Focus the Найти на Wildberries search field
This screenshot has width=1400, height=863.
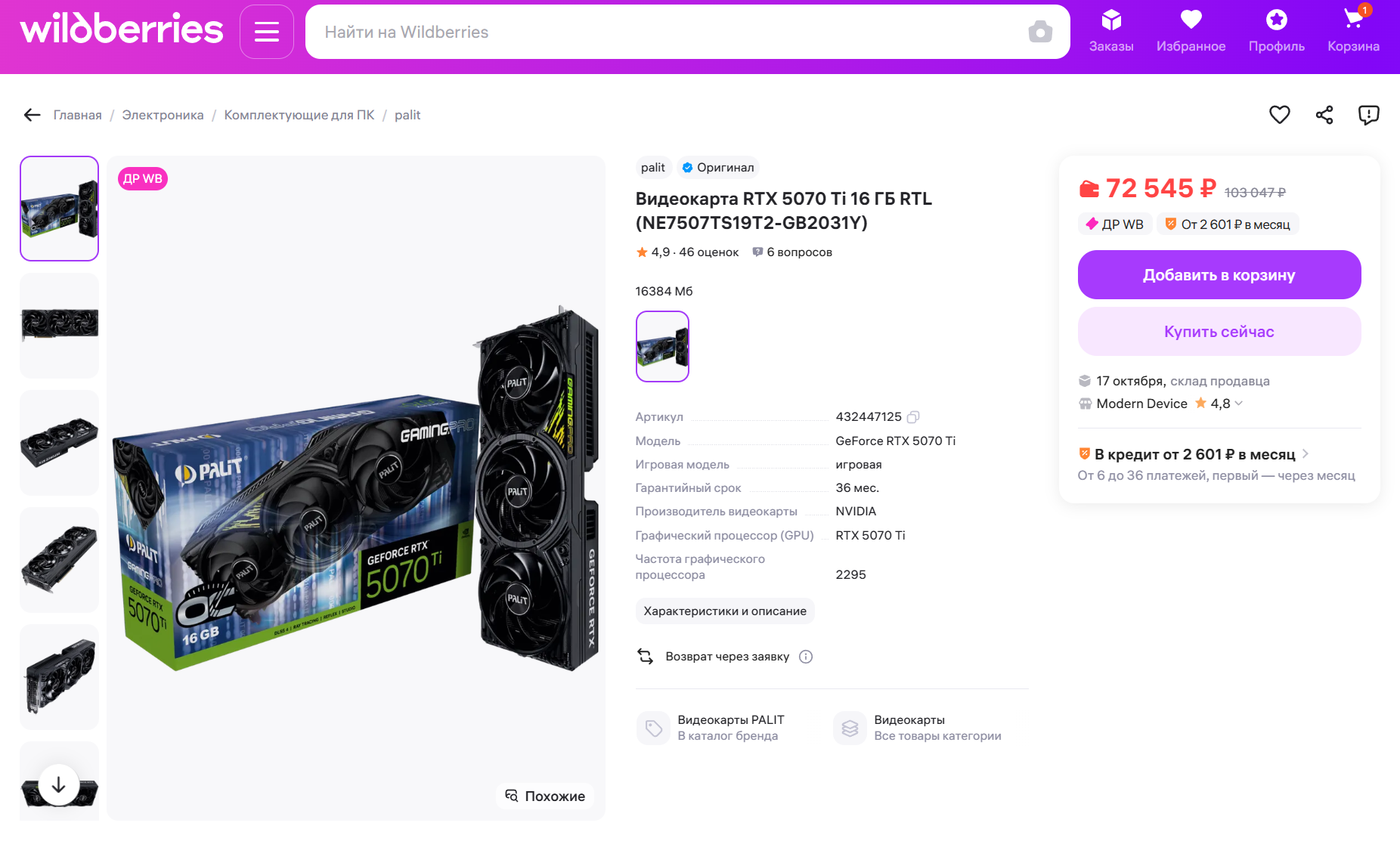[x=665, y=32]
